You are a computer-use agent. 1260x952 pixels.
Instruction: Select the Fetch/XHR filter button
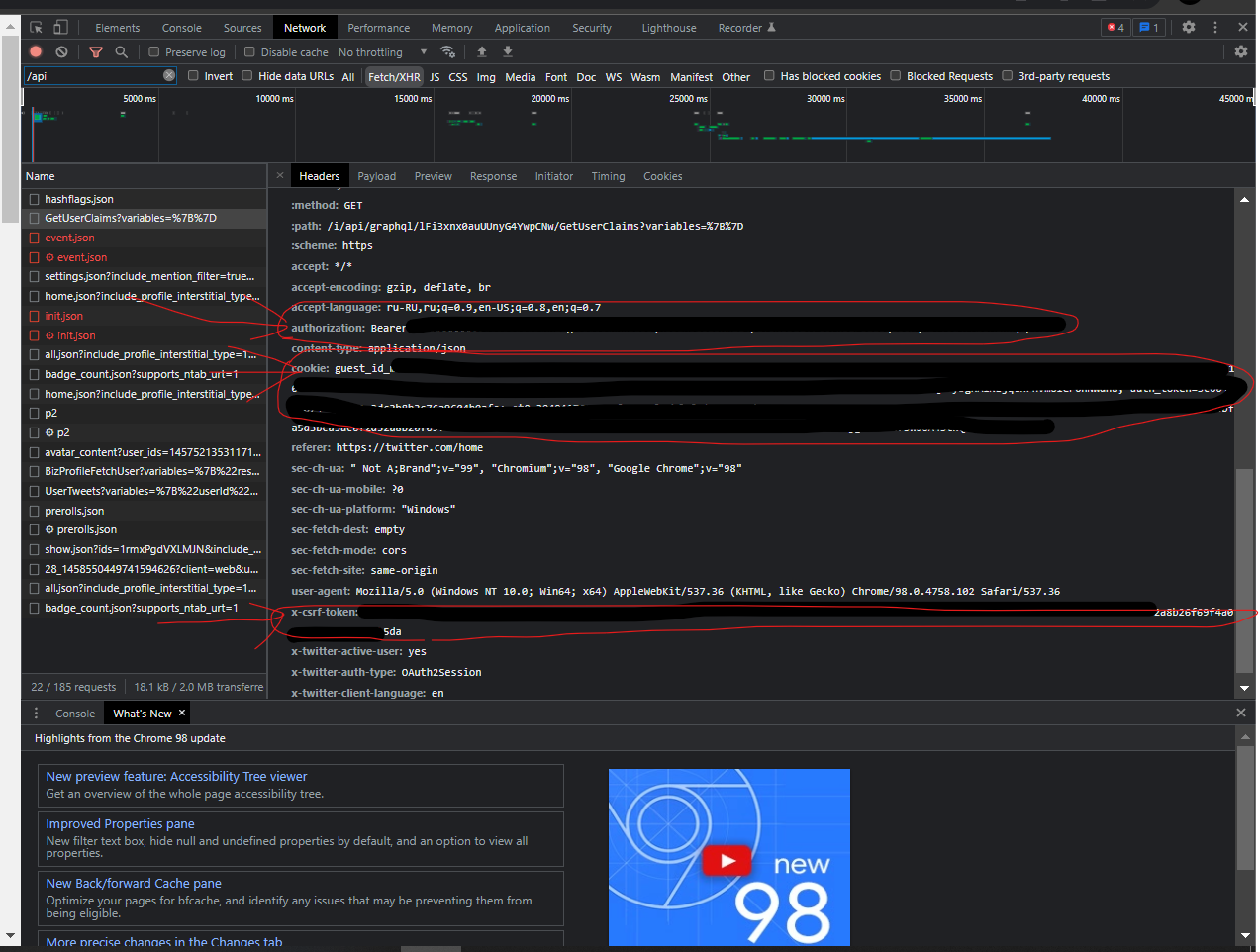394,76
